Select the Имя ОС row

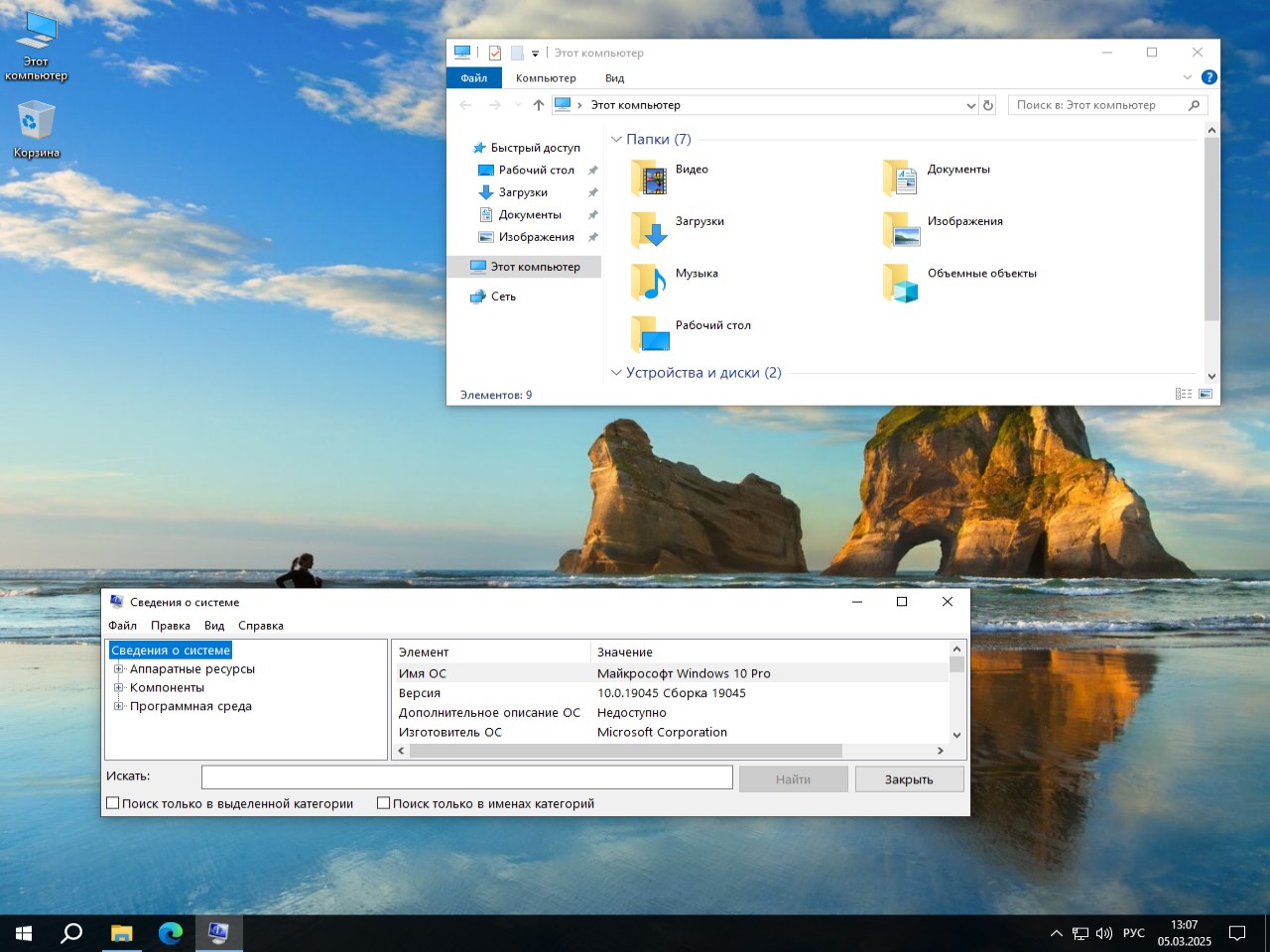671,673
